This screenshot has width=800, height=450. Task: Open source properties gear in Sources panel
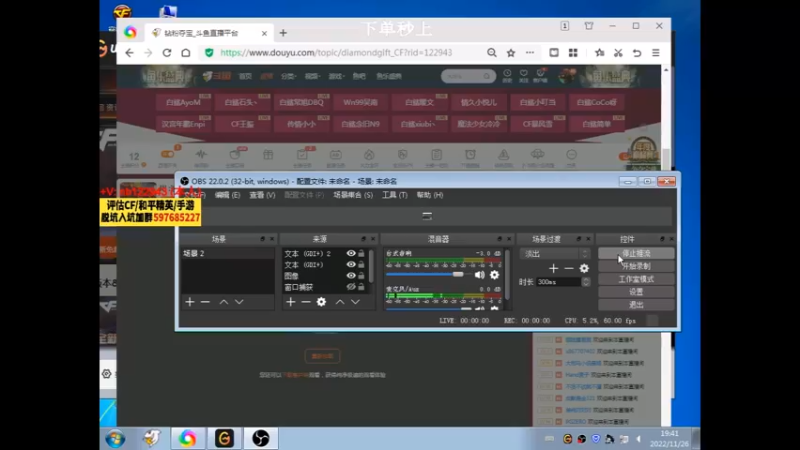(x=321, y=302)
